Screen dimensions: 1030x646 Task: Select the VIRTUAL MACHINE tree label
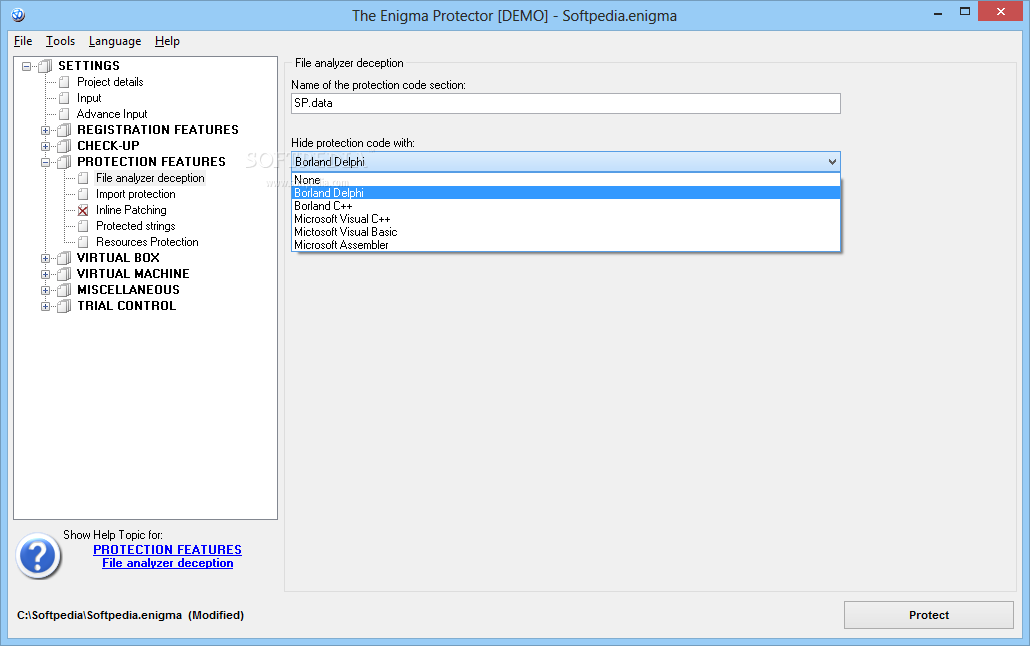point(133,274)
